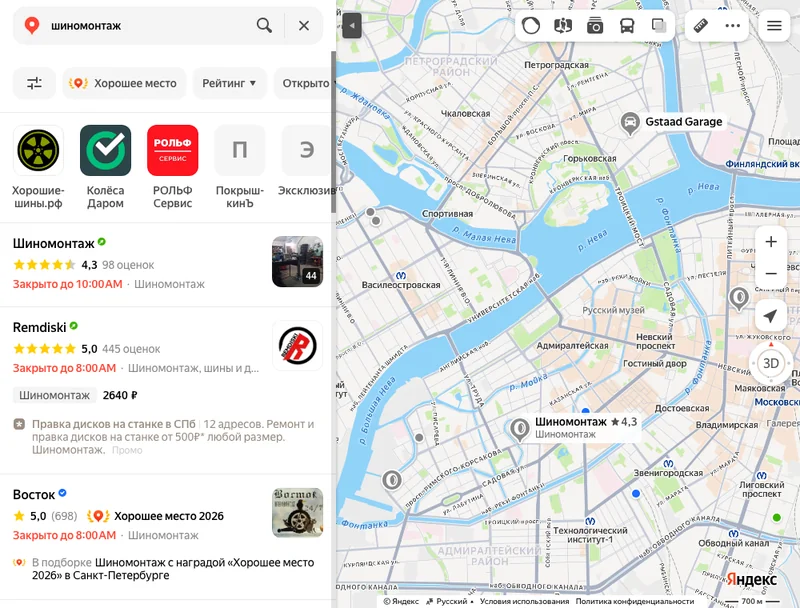Open Шиномонтаж photo thumbnail with 44

297,262
